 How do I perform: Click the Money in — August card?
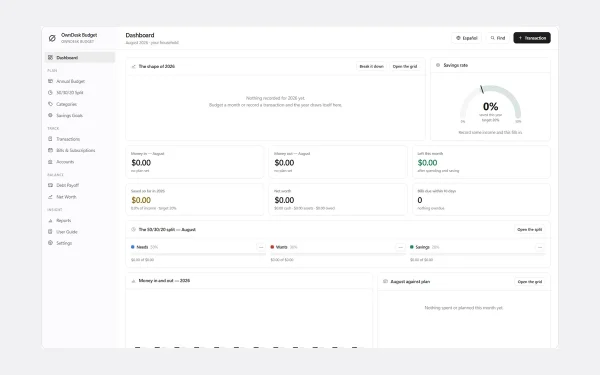click(195, 162)
